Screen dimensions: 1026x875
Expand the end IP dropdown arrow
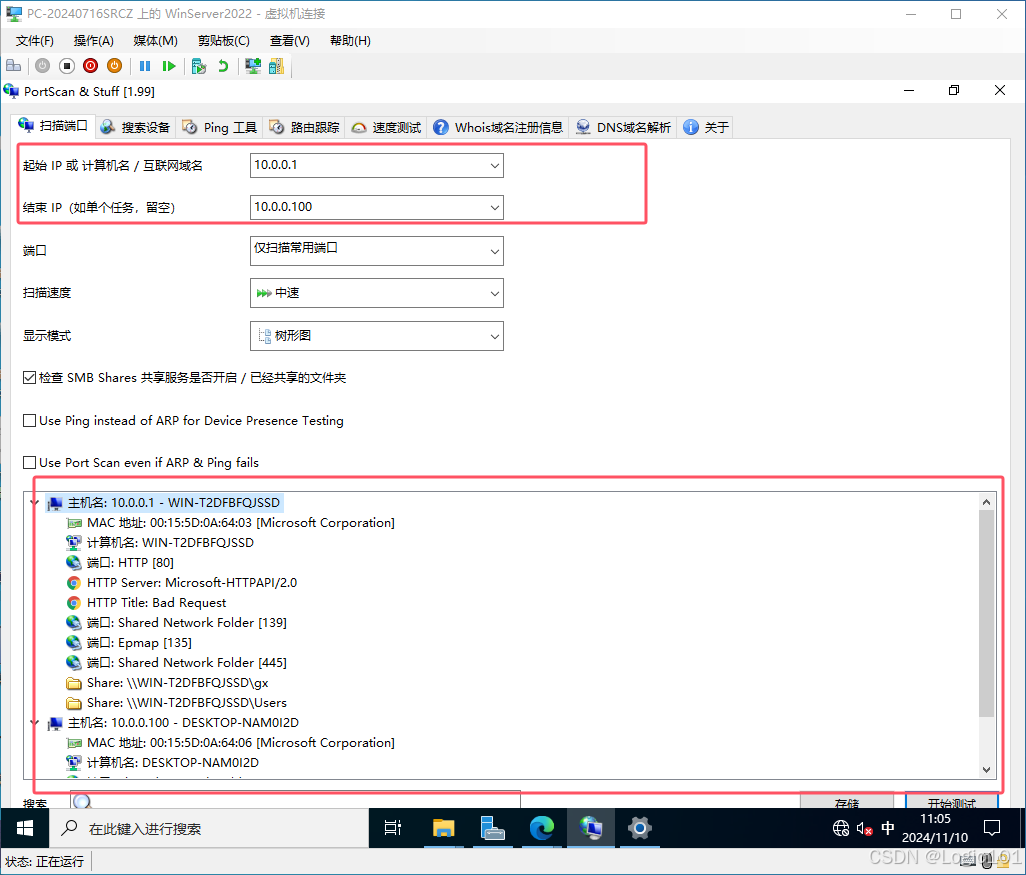click(x=495, y=207)
